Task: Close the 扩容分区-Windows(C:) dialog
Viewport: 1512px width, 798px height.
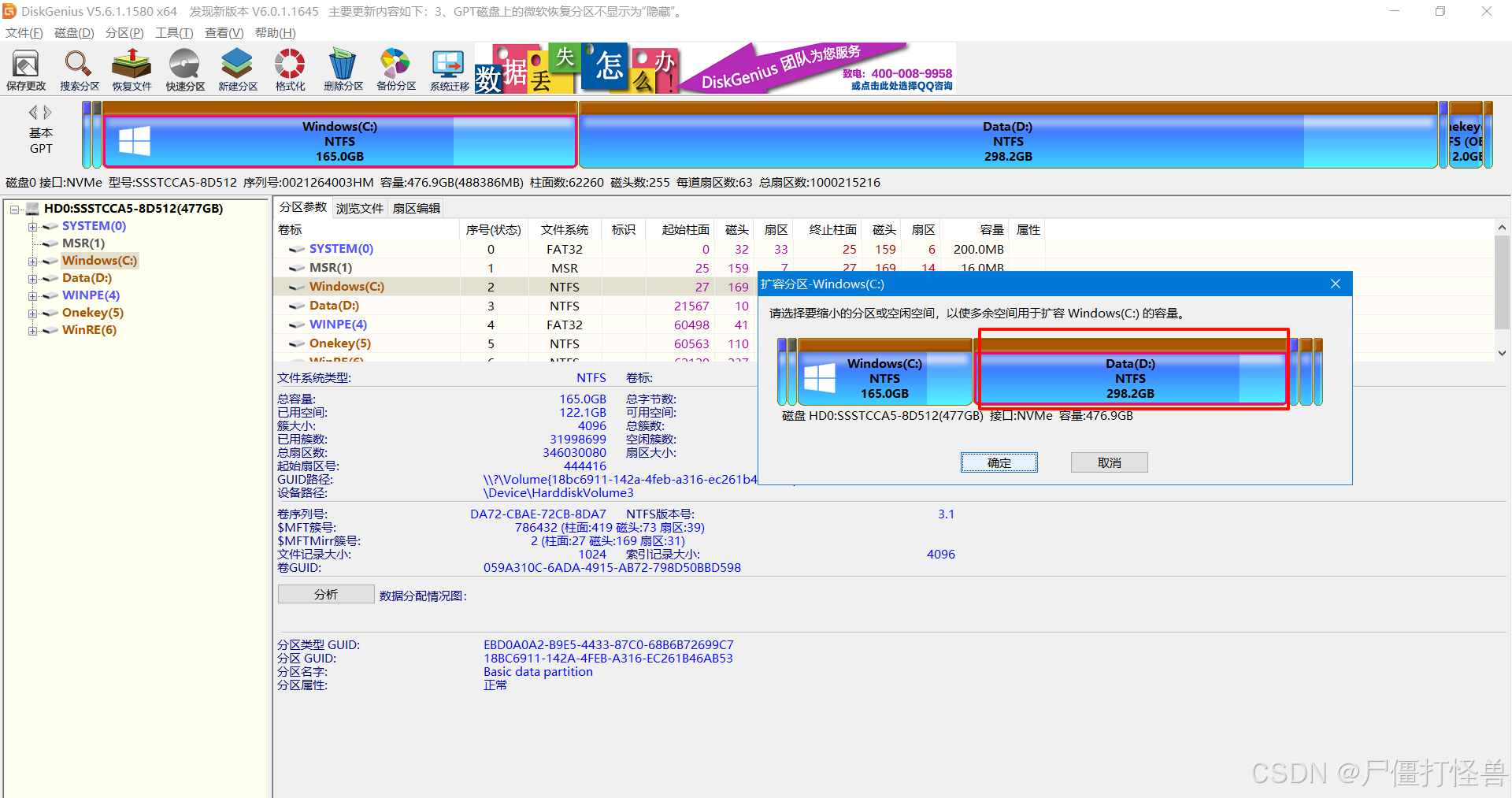Action: point(1336,284)
